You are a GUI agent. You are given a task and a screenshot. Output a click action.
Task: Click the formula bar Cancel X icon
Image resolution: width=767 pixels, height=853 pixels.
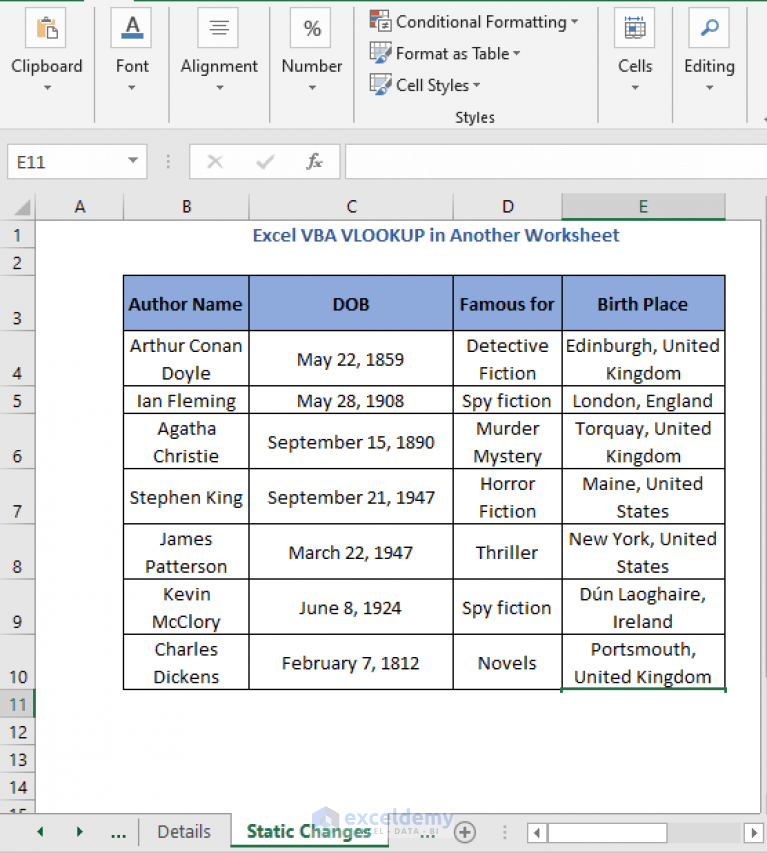(x=215, y=162)
